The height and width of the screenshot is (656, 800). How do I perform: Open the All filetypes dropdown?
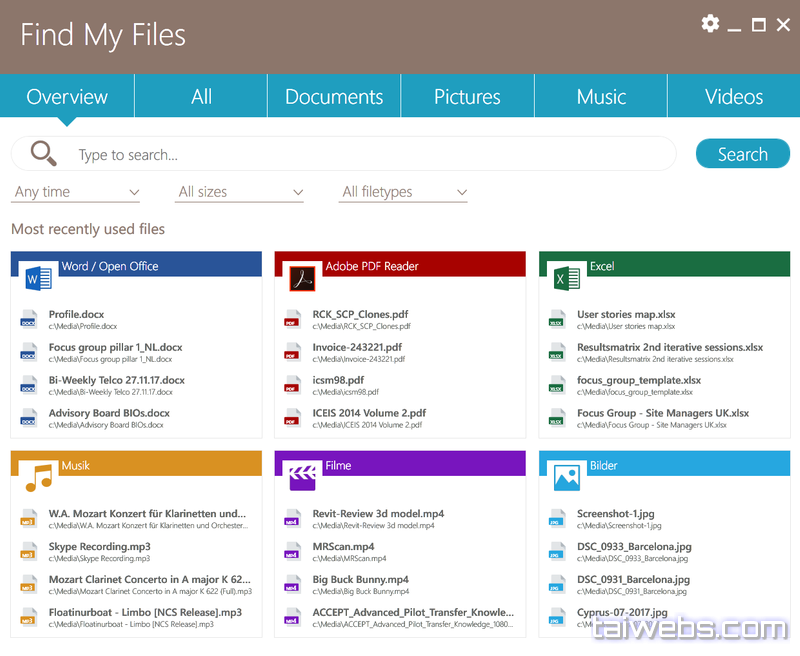click(x=404, y=192)
